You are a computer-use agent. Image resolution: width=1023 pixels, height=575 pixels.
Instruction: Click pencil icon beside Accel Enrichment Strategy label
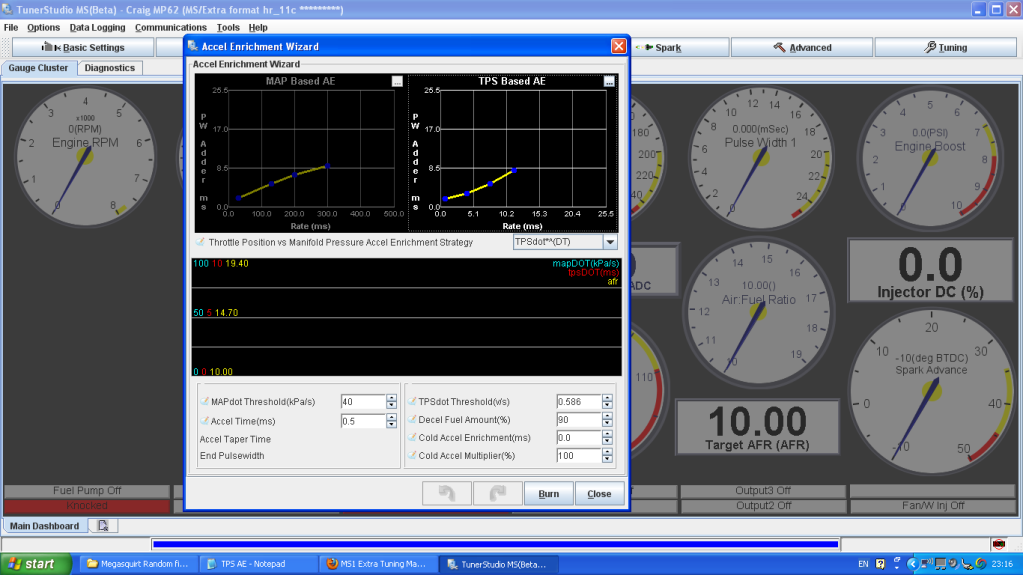tap(200, 242)
